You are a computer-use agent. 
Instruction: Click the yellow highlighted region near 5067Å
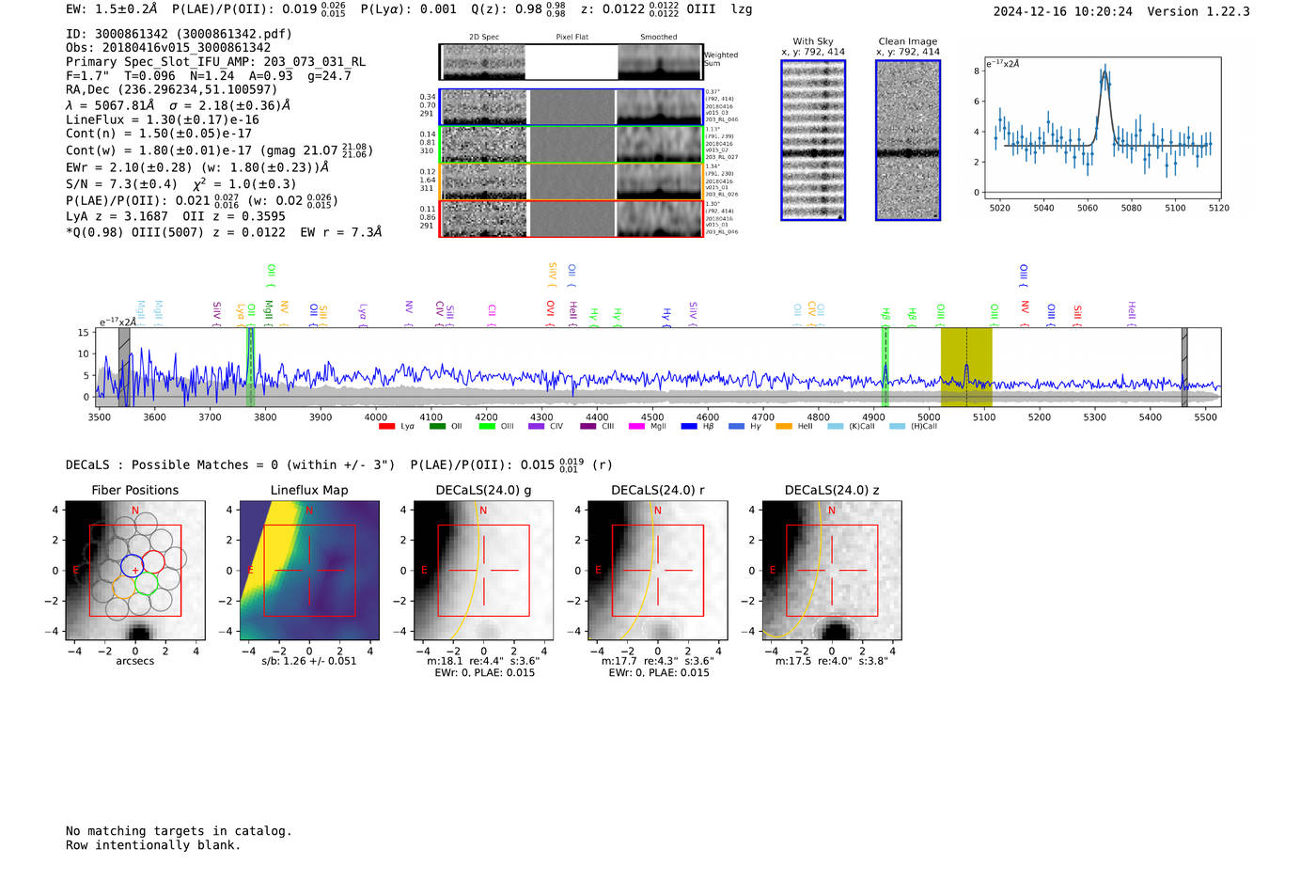click(x=966, y=368)
